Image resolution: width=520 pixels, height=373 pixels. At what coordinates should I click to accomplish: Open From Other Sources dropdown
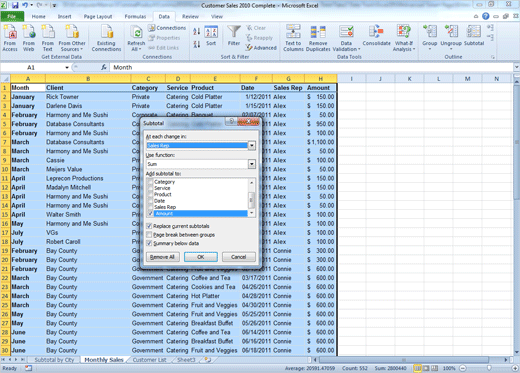[x=72, y=38]
